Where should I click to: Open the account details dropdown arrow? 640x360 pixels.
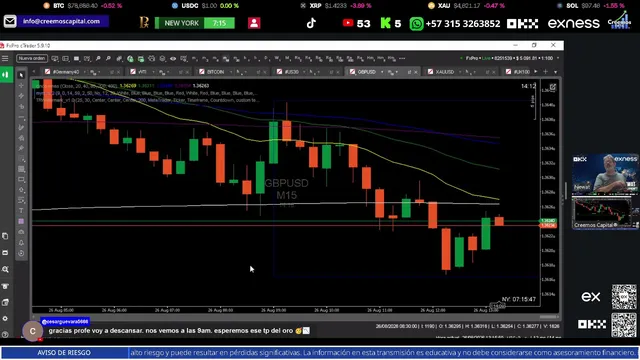click(x=558, y=58)
